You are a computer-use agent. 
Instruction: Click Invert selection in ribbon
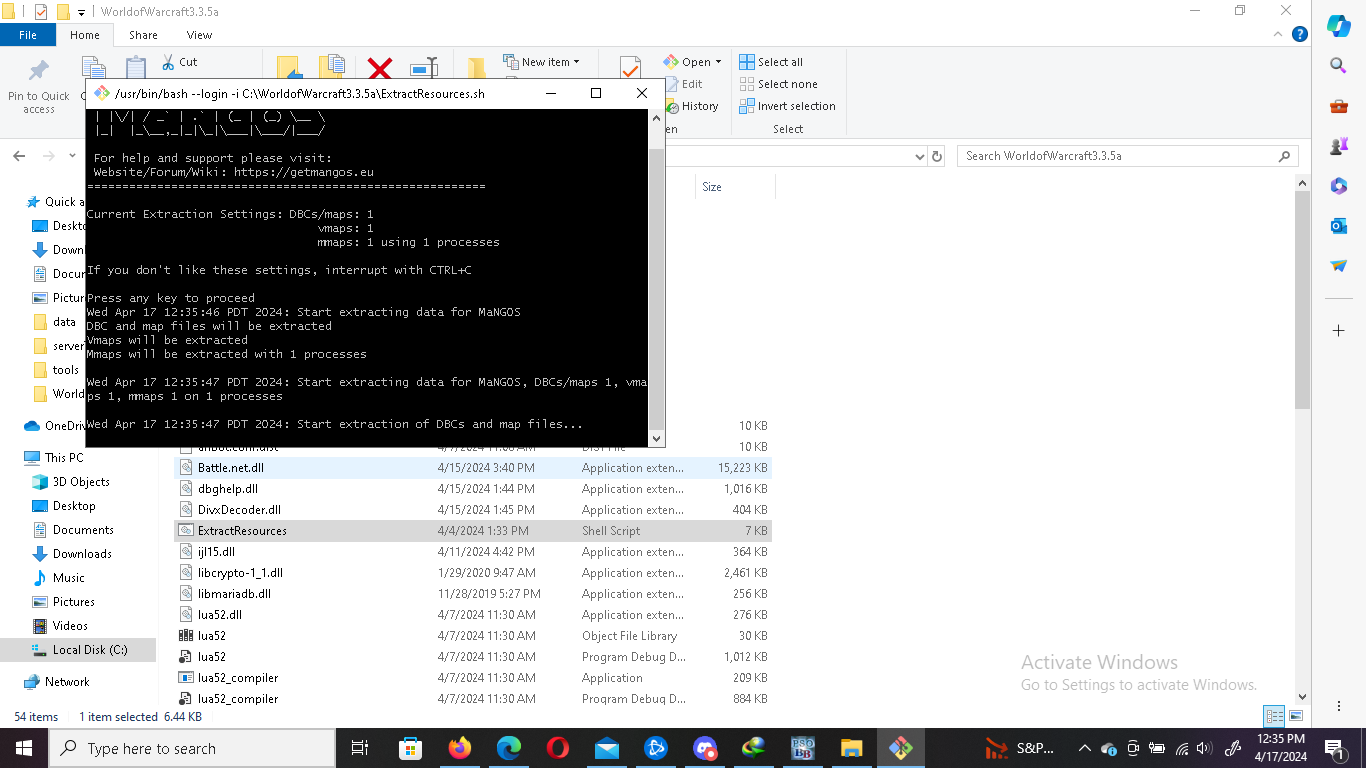point(787,106)
